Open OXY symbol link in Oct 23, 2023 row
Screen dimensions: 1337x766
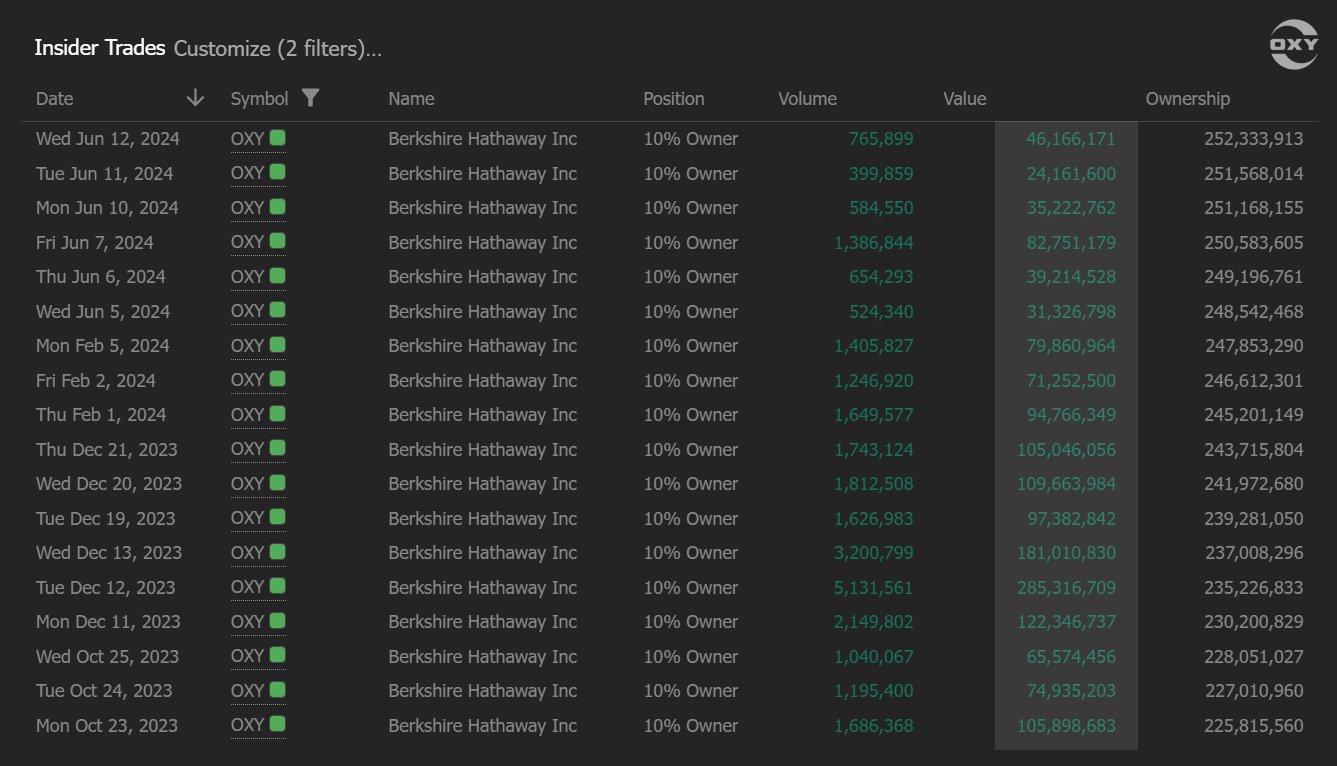(x=247, y=725)
